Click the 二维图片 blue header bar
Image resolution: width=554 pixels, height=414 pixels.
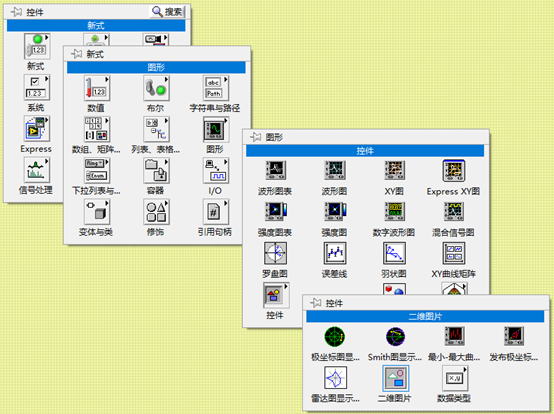click(425, 317)
